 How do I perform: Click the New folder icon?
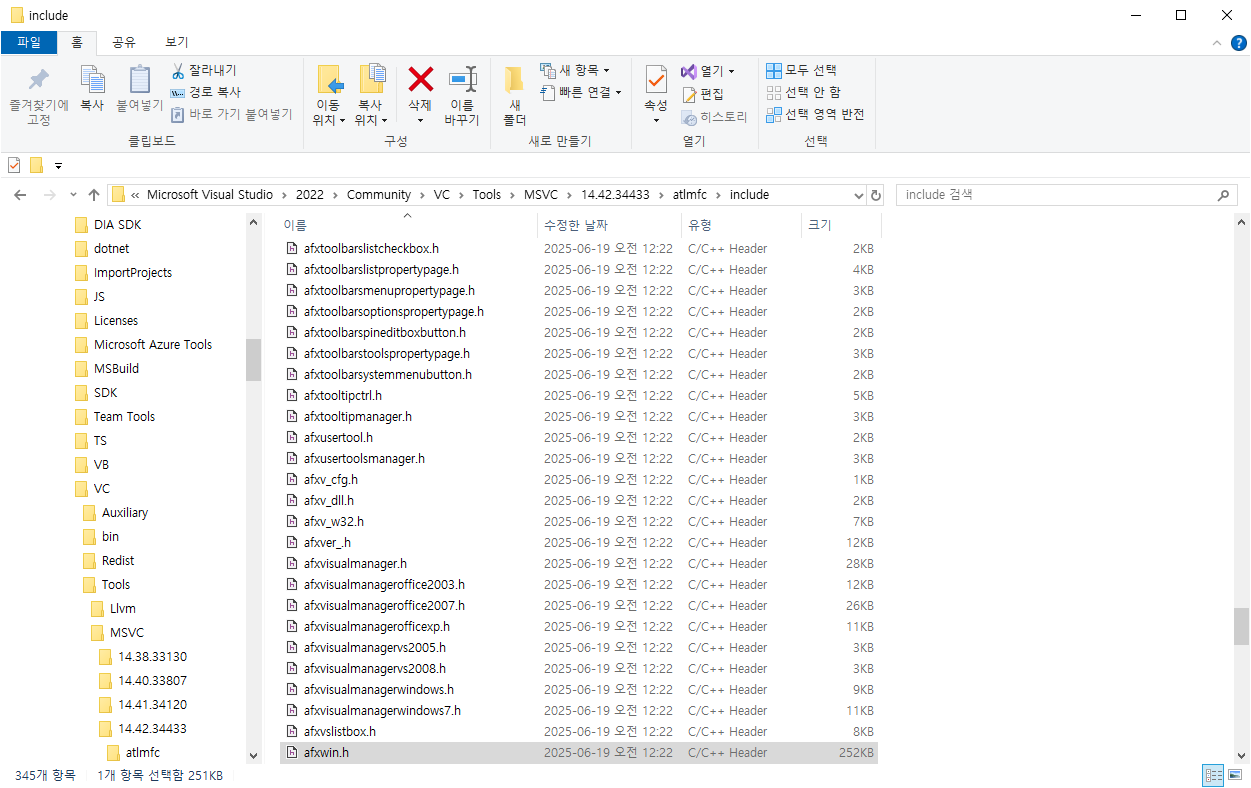click(x=514, y=80)
